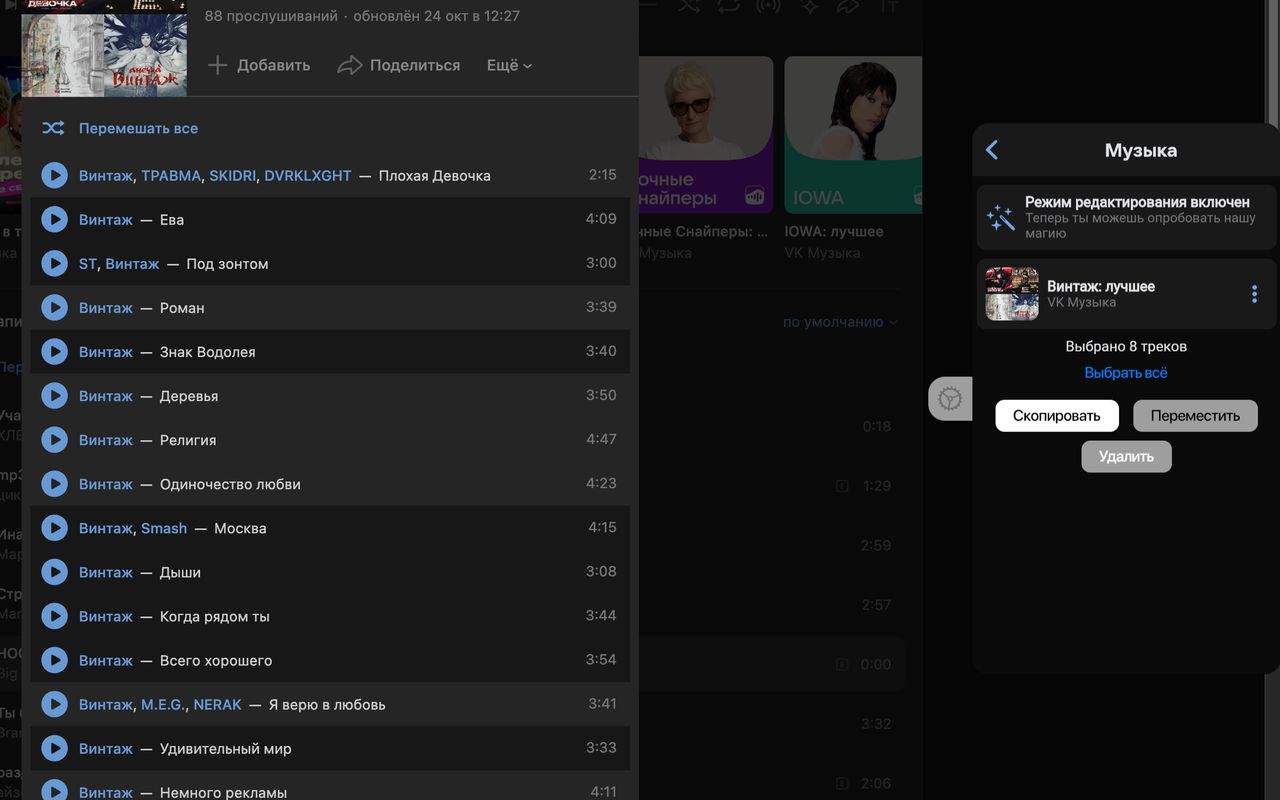Play the track Деревья

pyautogui.click(x=54, y=396)
